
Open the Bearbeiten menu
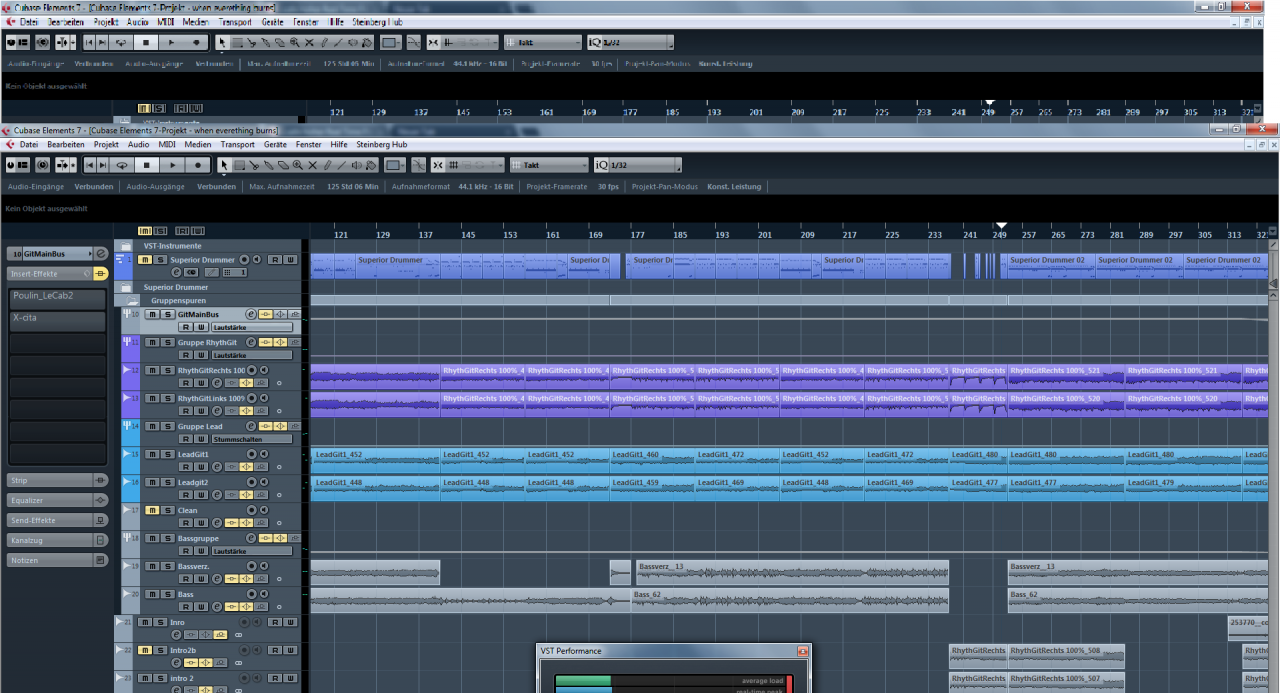(x=66, y=144)
